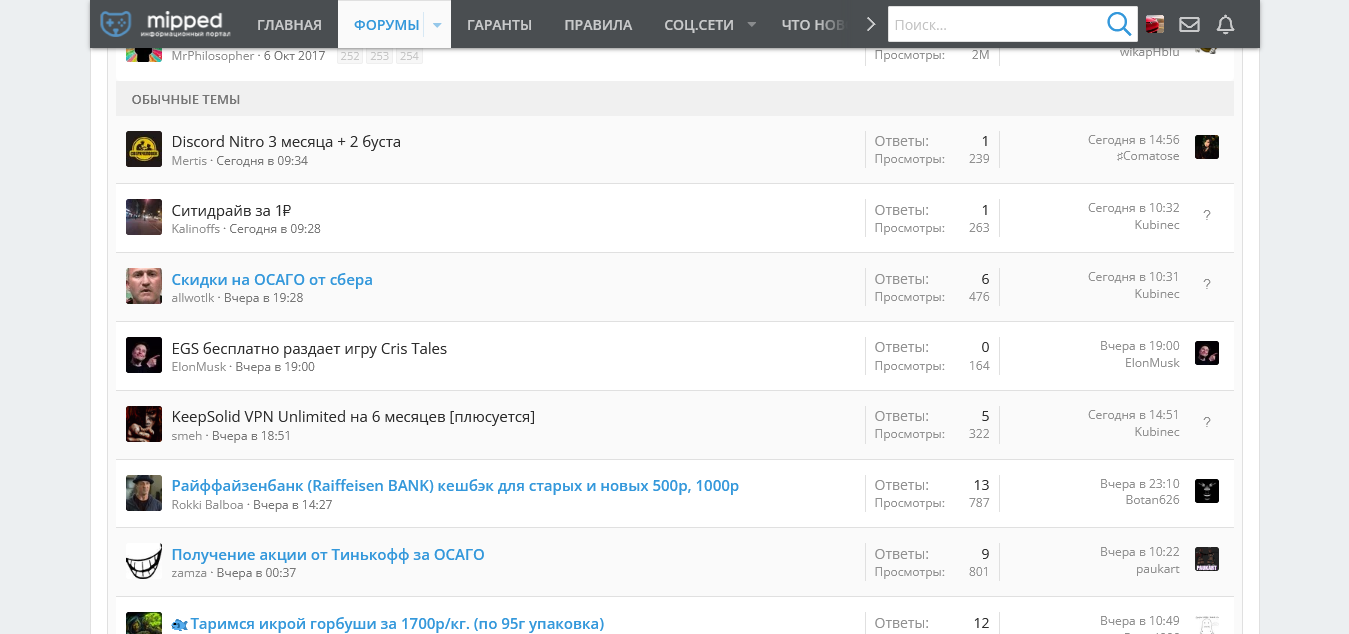
Task: Click paukart last-poster avatar
Action: click(x=1207, y=559)
